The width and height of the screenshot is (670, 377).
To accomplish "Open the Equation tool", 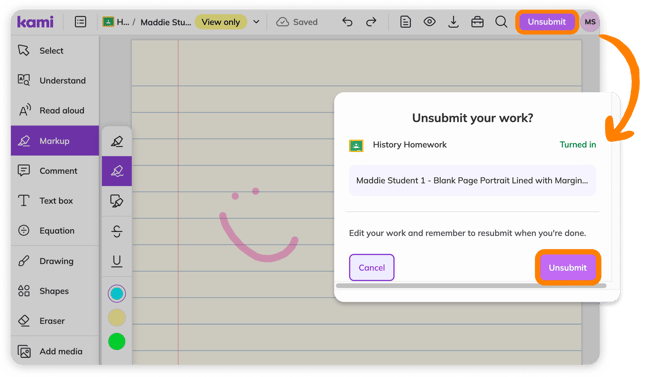I will [x=55, y=230].
